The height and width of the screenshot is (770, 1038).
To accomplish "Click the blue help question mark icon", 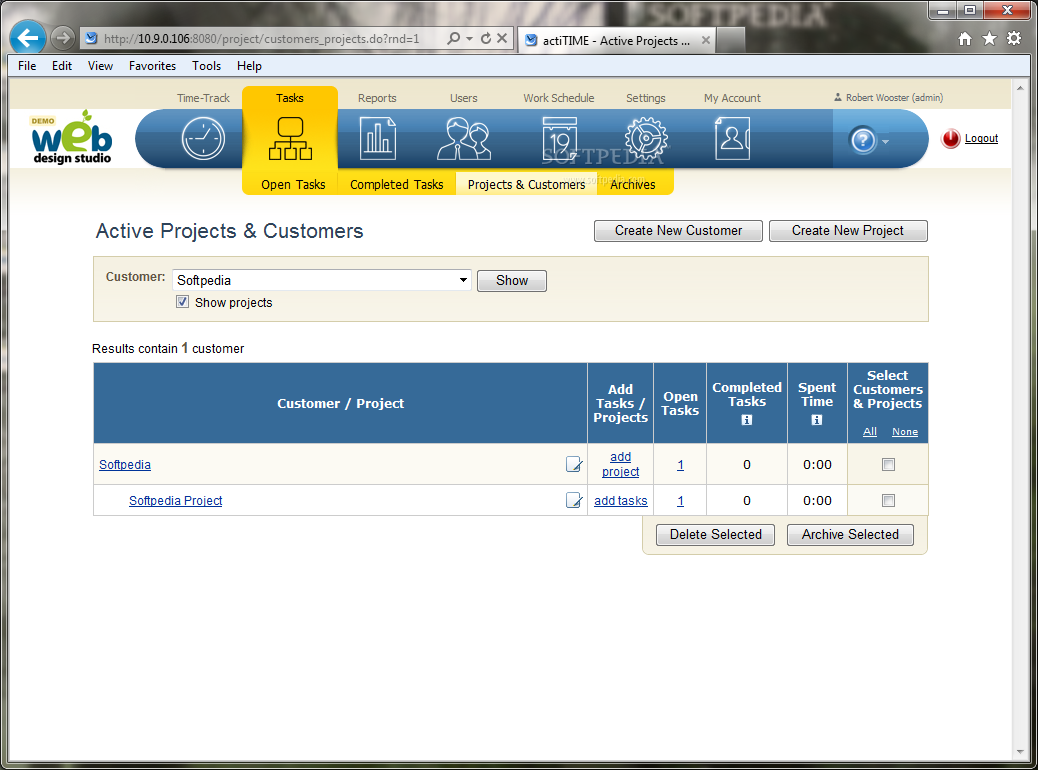I will (863, 140).
